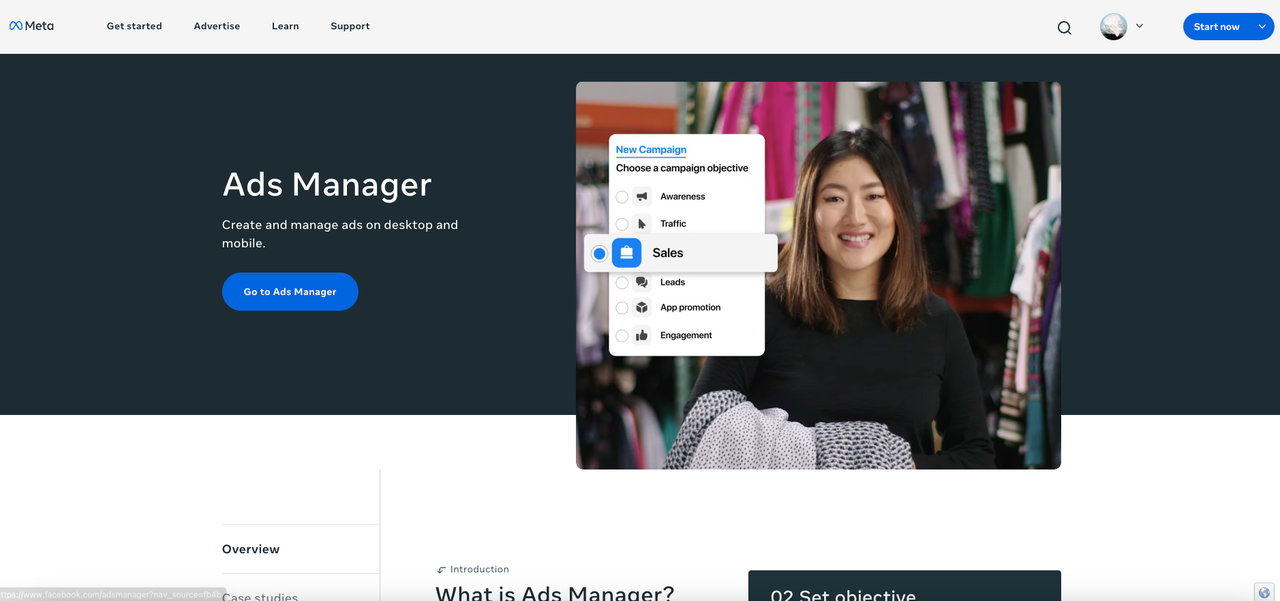Viewport: 1280px width, 601px height.
Task: Click the Introduction label text
Action: pos(479,569)
